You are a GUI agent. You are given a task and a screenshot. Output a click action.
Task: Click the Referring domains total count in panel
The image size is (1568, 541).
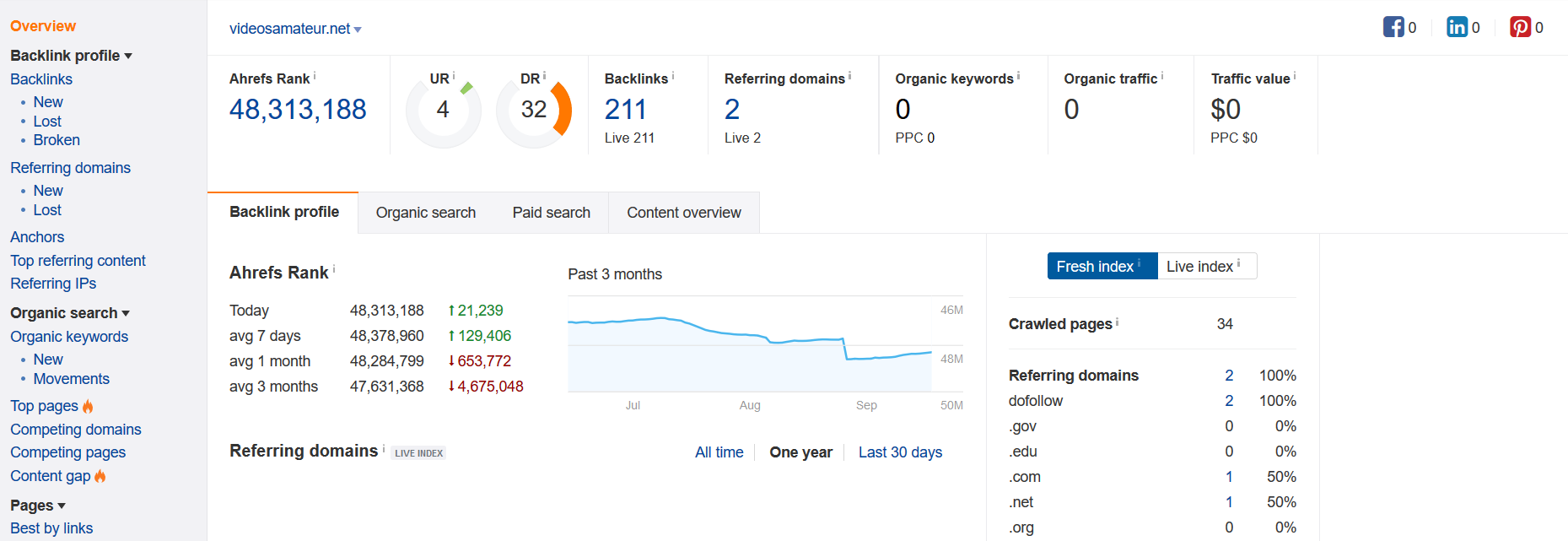[x=1229, y=376]
